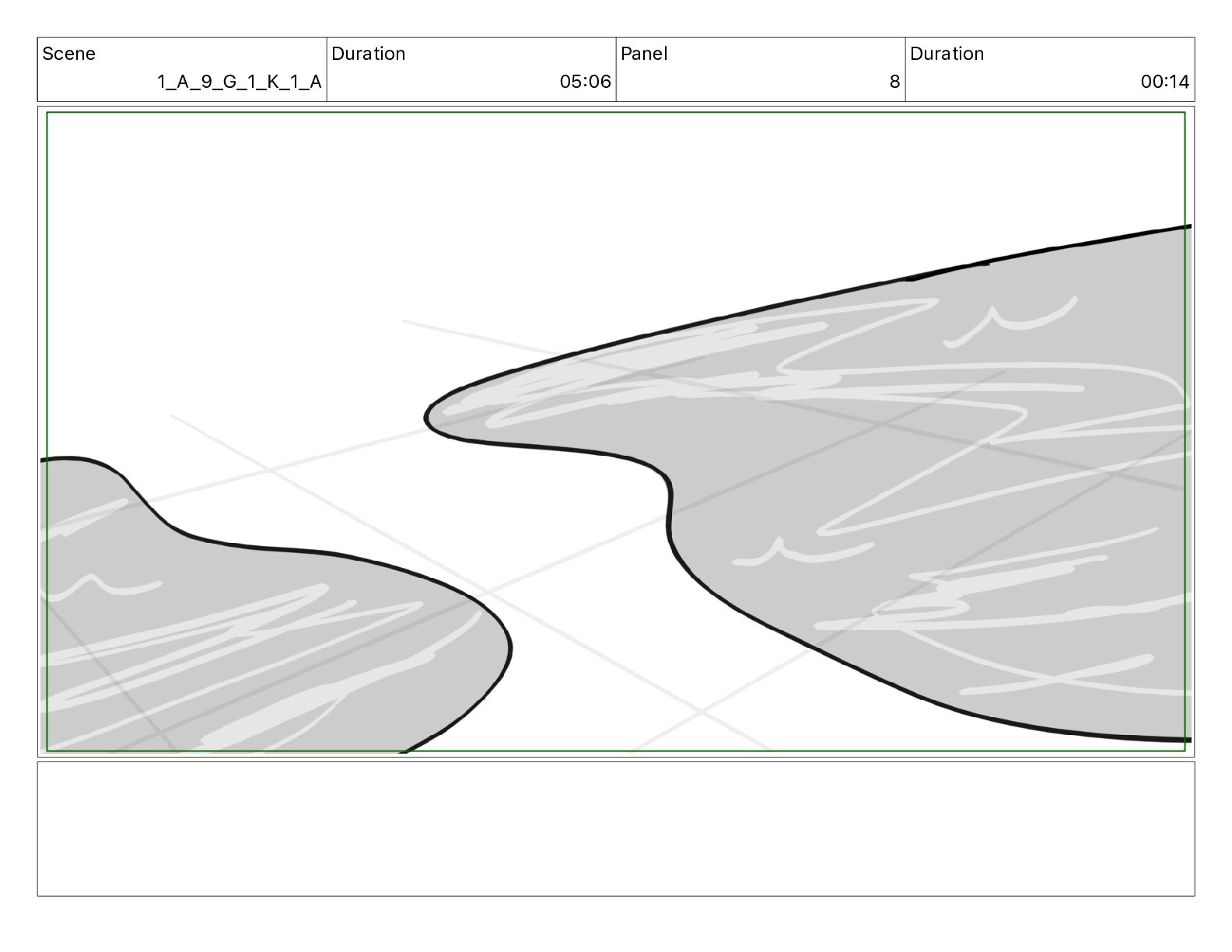Image resolution: width=1232 pixels, height=952 pixels.
Task: Click the panel duration value '00:14'
Action: pos(1164,82)
